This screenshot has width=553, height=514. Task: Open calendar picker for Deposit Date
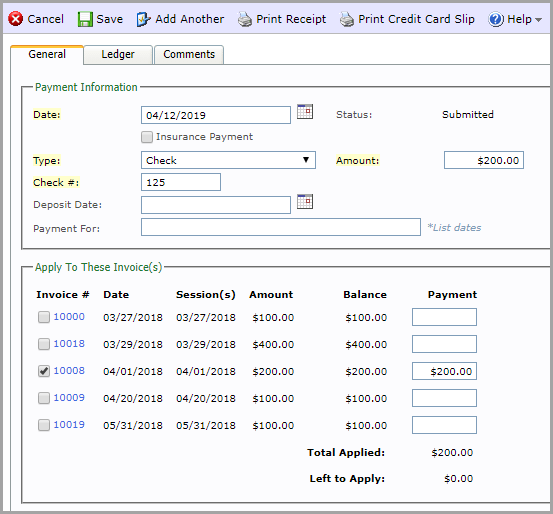[x=305, y=201]
